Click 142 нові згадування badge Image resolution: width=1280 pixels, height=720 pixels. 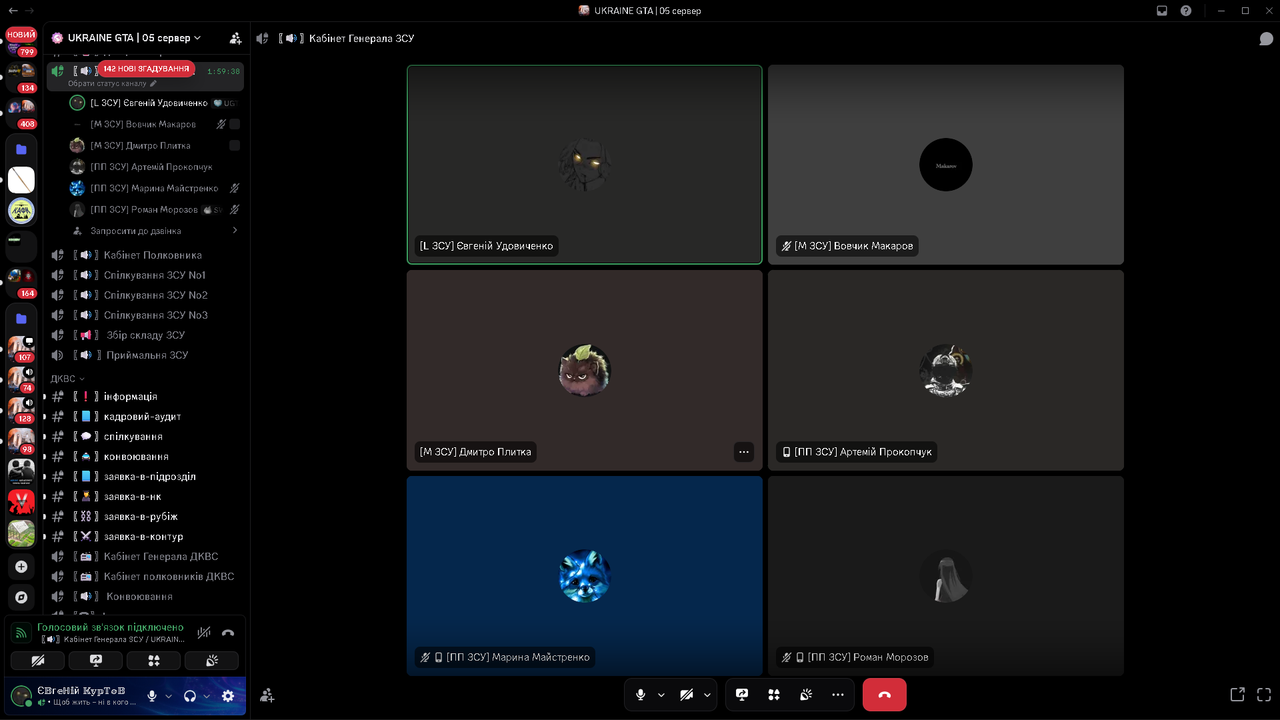pyautogui.click(x=146, y=69)
